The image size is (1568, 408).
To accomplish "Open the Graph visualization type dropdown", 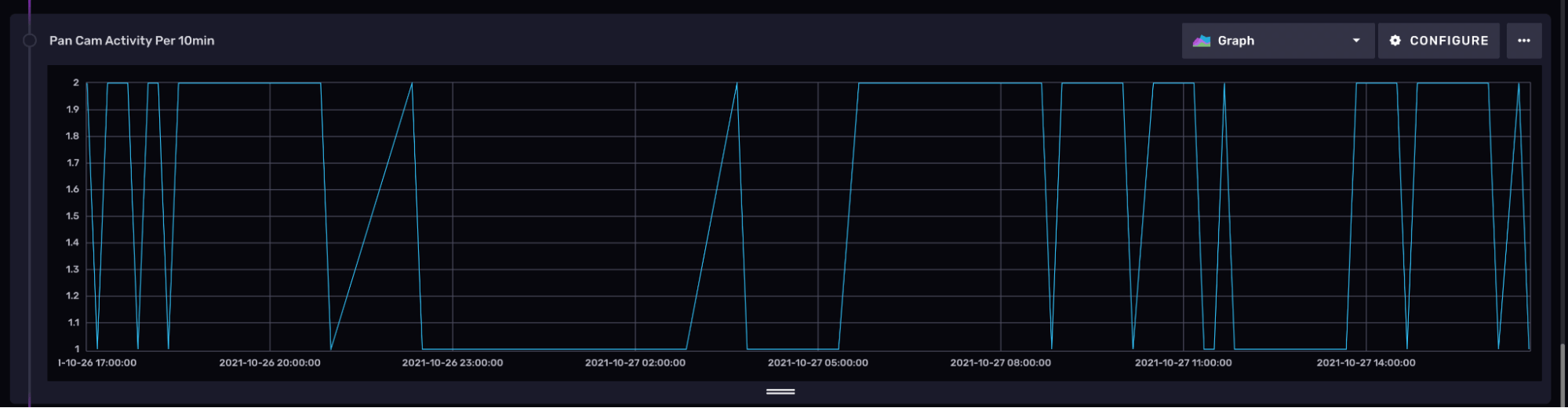I will 1278,41.
